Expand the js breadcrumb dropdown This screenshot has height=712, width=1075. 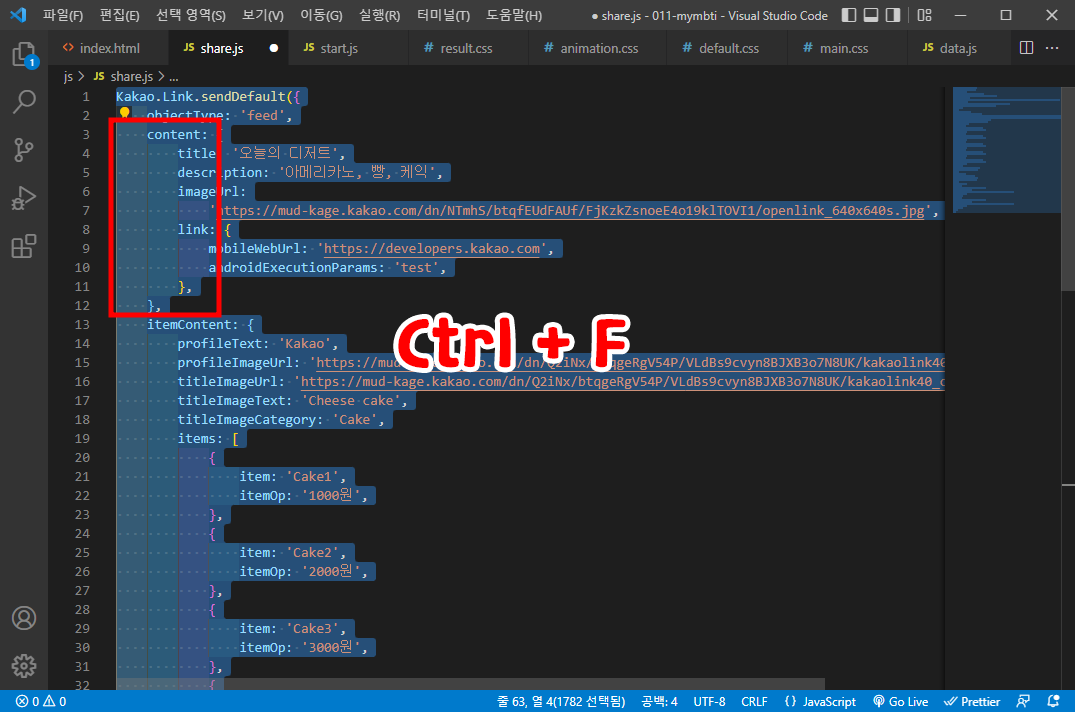click(x=67, y=75)
